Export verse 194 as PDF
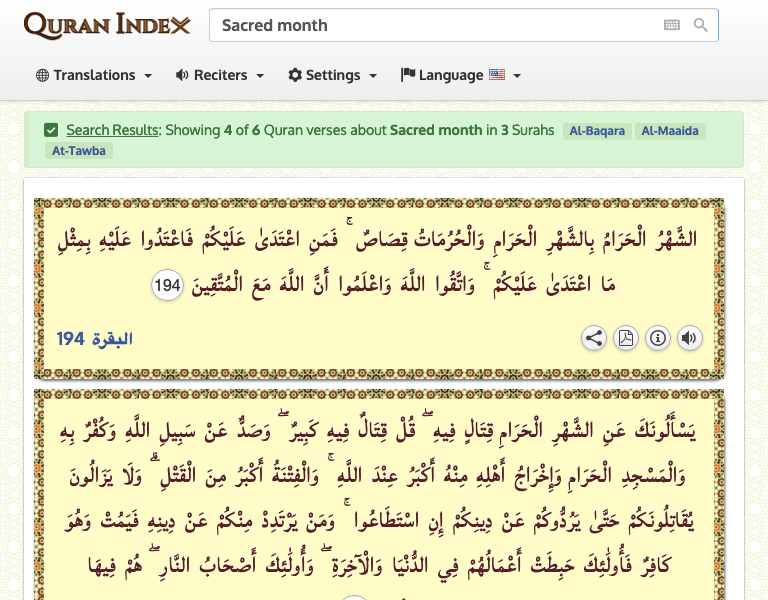Screen dimensions: 768x600 point(625,338)
